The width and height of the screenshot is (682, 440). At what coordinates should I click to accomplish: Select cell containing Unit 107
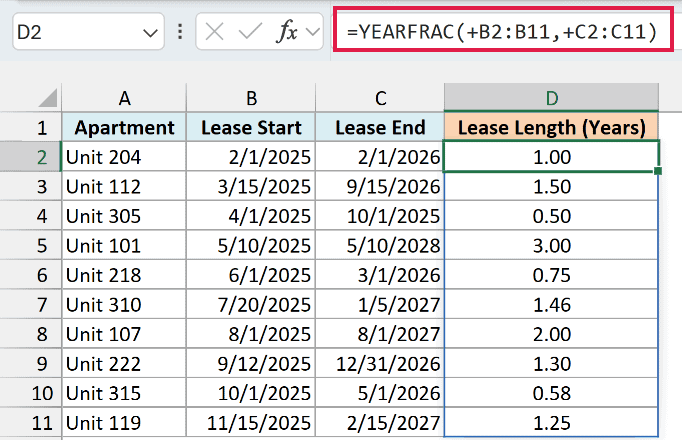click(124, 334)
